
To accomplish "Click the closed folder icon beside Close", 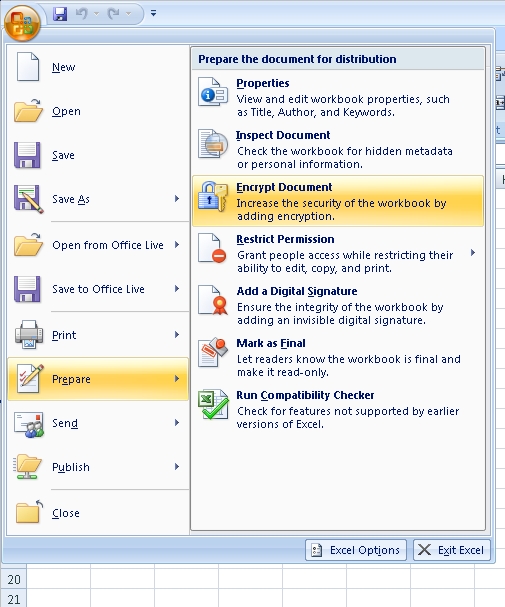I will point(29,512).
